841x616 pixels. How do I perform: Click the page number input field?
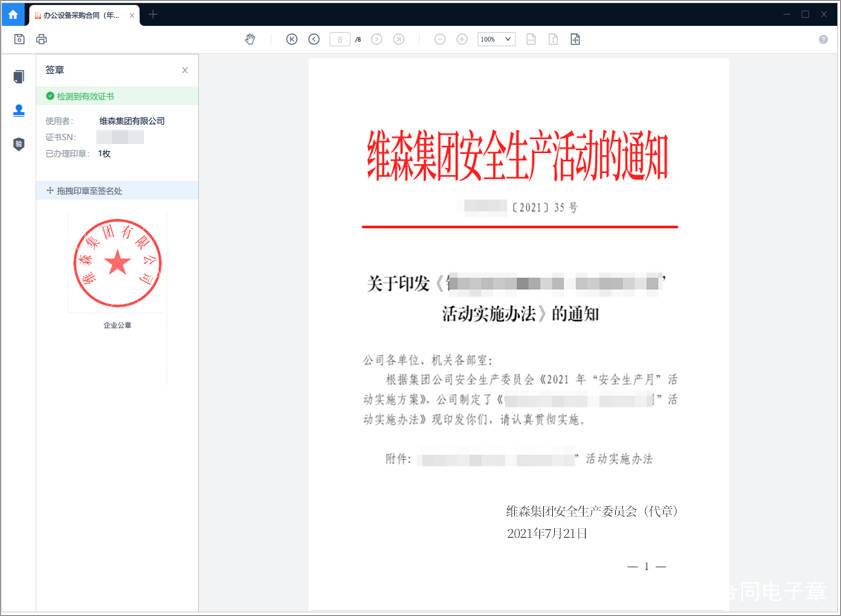click(x=340, y=39)
